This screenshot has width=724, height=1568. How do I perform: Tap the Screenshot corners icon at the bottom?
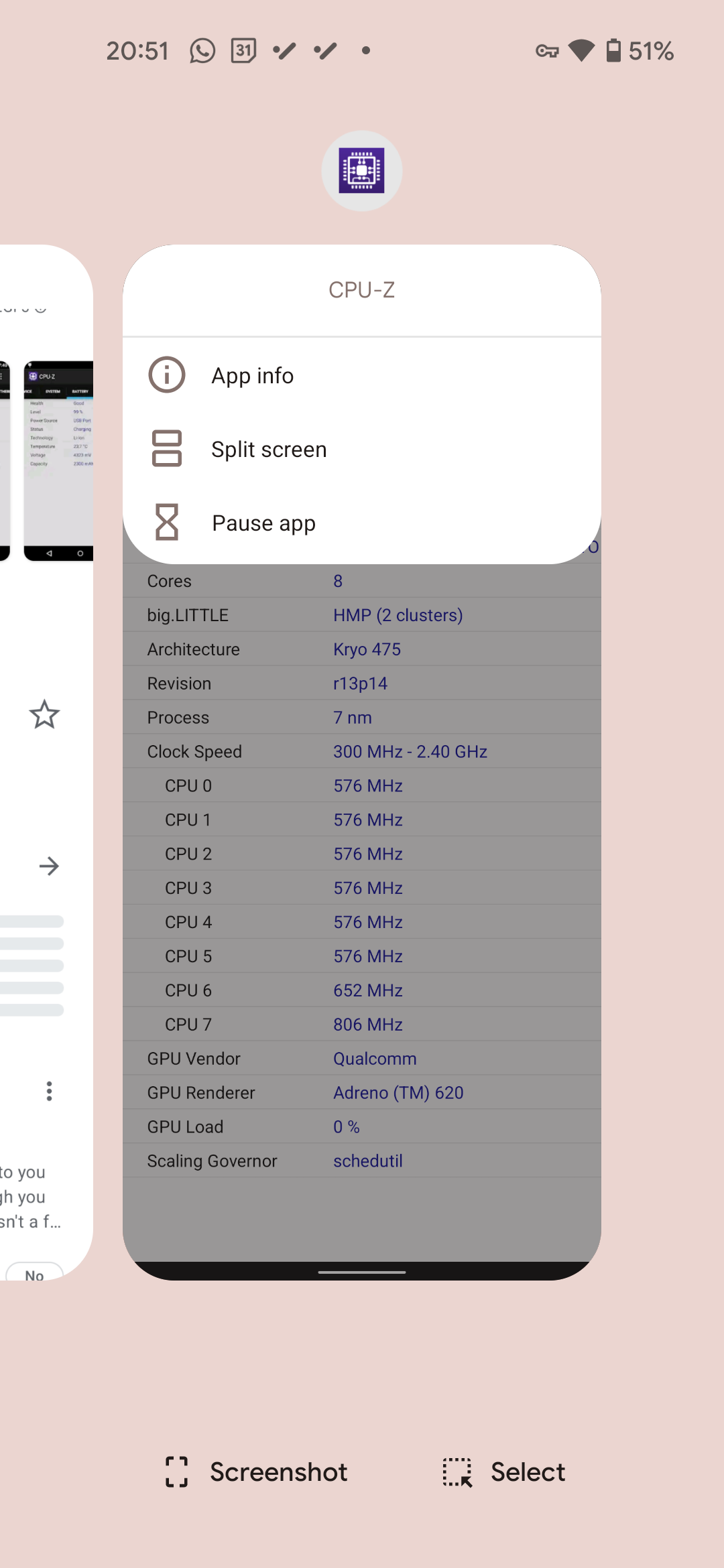pos(176,1472)
